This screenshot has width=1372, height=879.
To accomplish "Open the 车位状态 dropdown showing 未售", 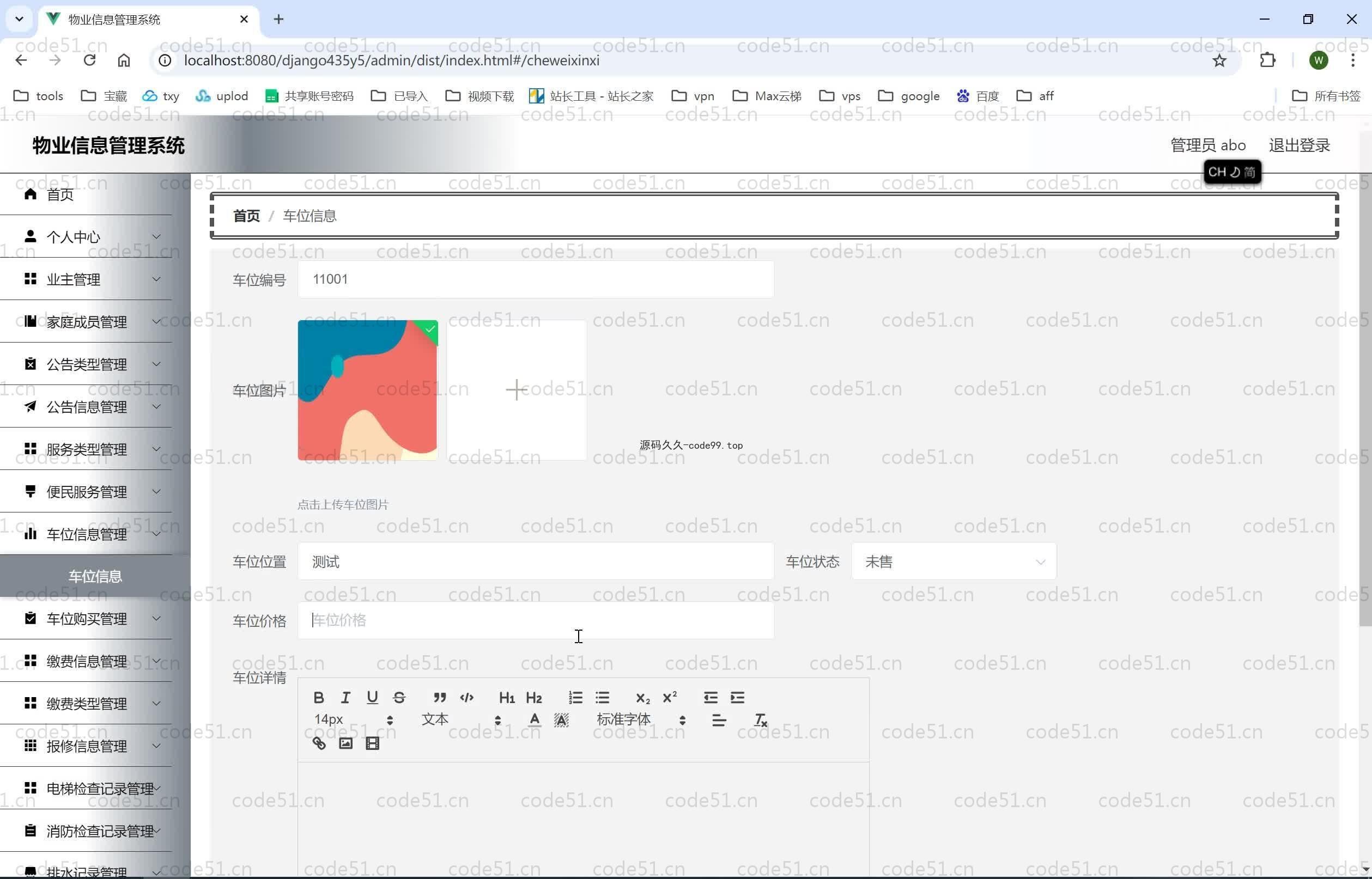I will [954, 561].
